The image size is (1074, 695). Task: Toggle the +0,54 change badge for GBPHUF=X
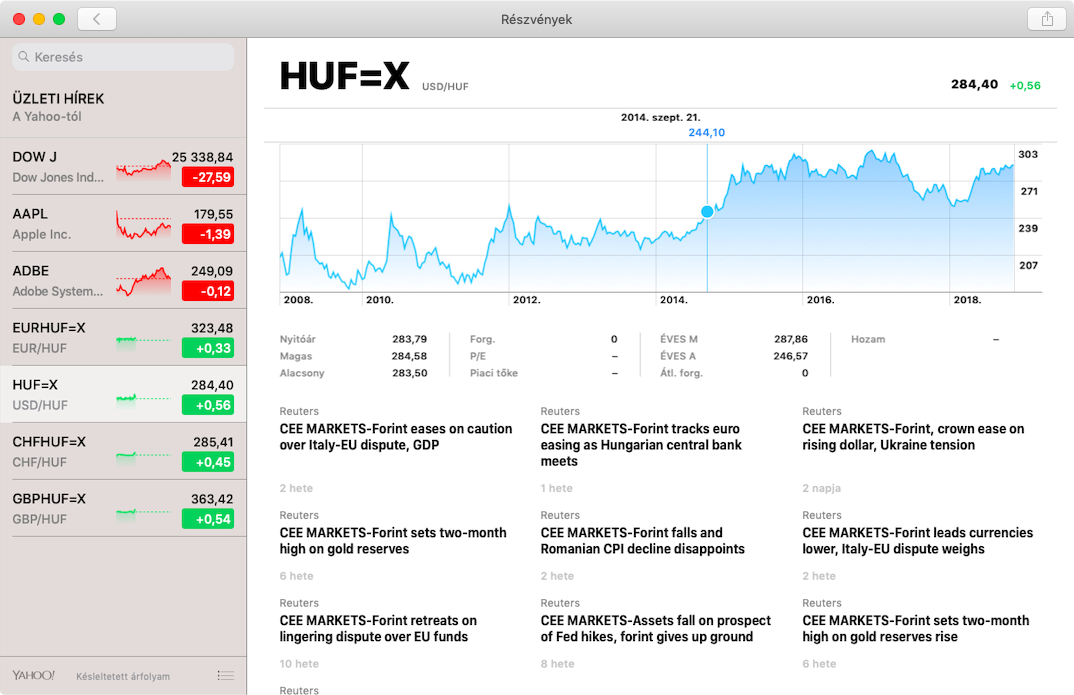click(208, 518)
